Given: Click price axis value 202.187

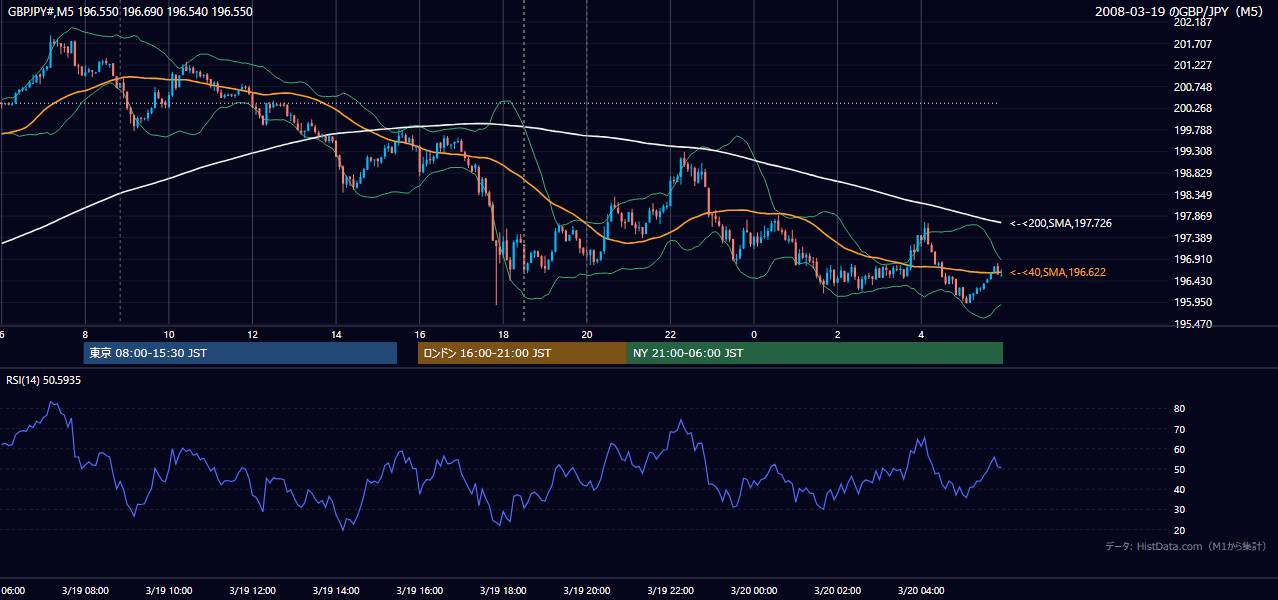Looking at the screenshot, I should pos(1192,23).
